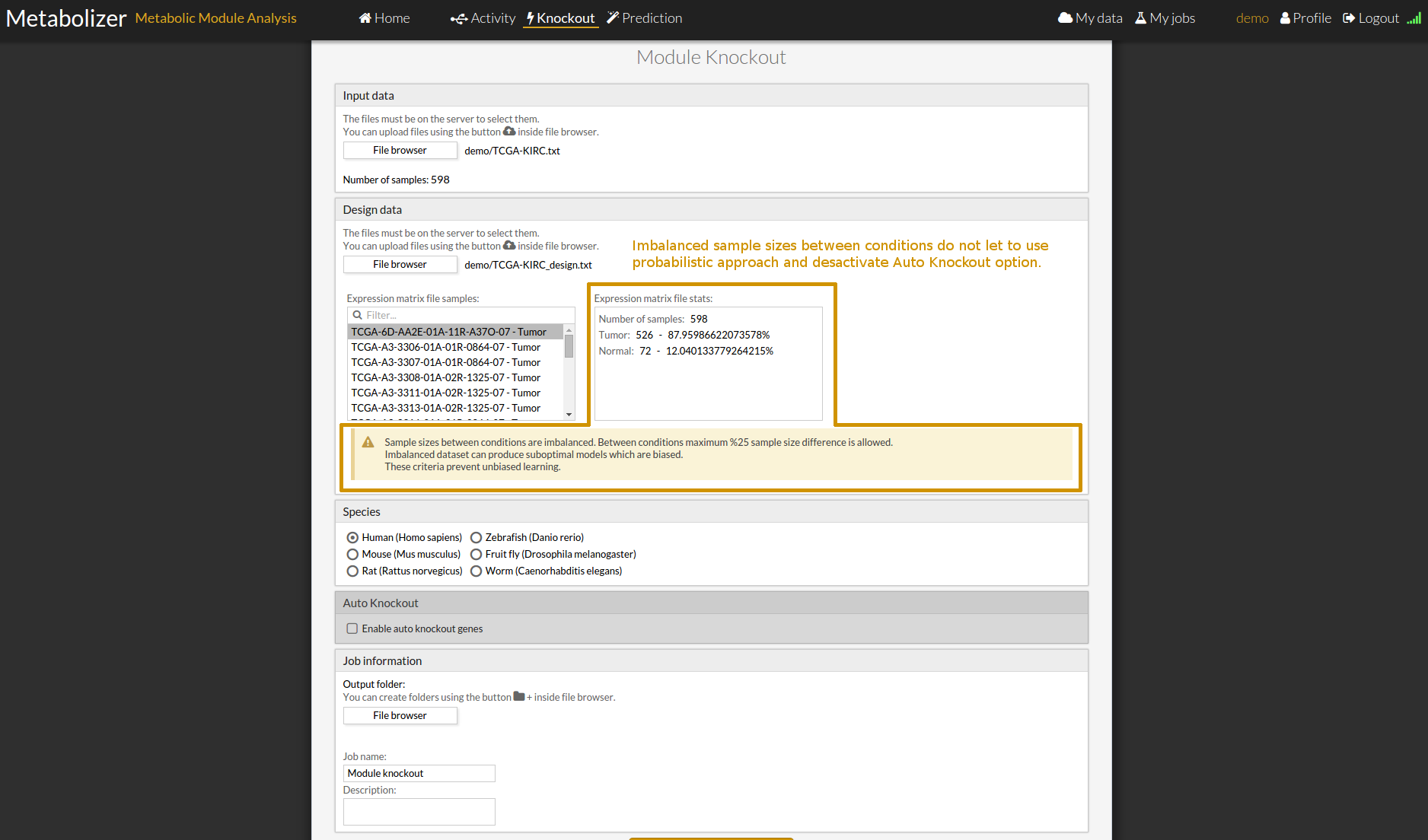Click the Knockout lightning bolt icon
The image size is (1428, 840).
pos(530,18)
